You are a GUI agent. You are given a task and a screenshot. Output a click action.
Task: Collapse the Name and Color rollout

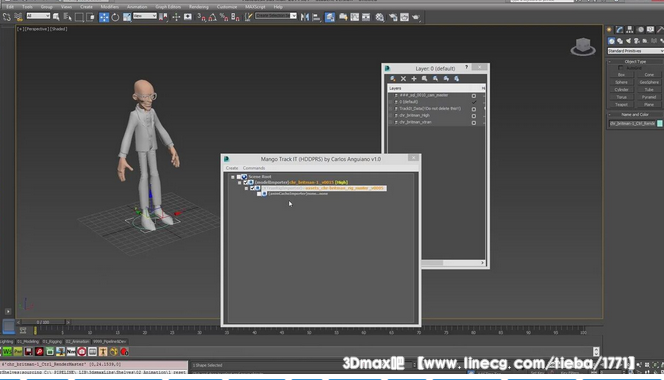[635, 114]
